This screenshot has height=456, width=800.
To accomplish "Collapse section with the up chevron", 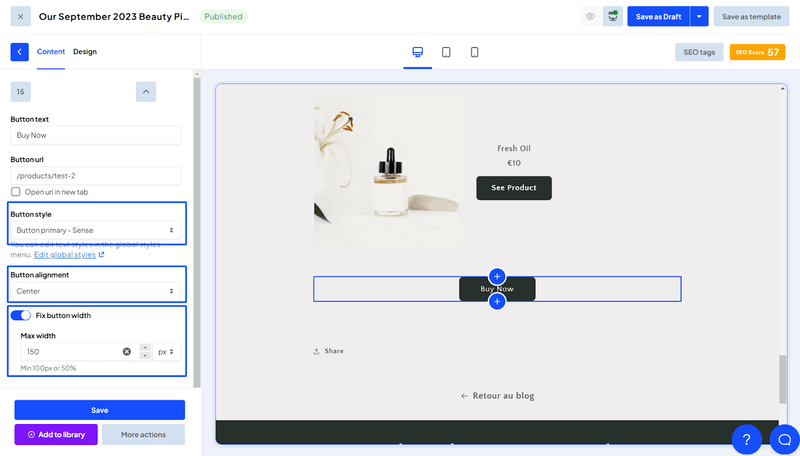I will [146, 92].
